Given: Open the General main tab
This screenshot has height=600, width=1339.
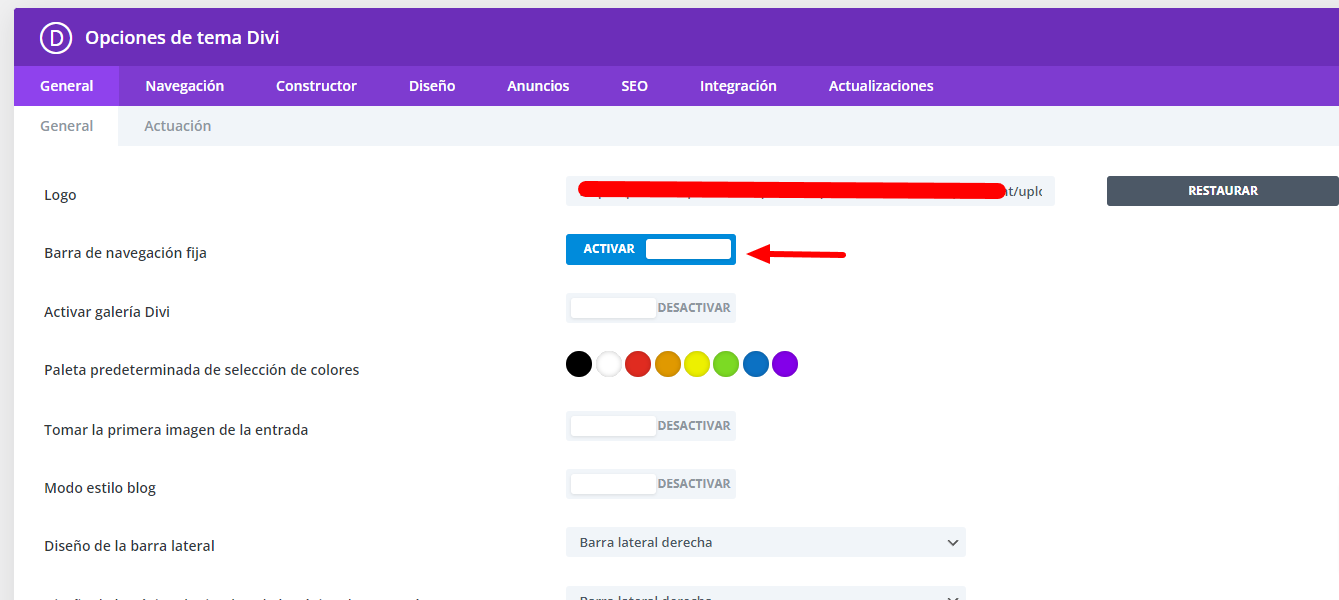Looking at the screenshot, I should click(67, 86).
